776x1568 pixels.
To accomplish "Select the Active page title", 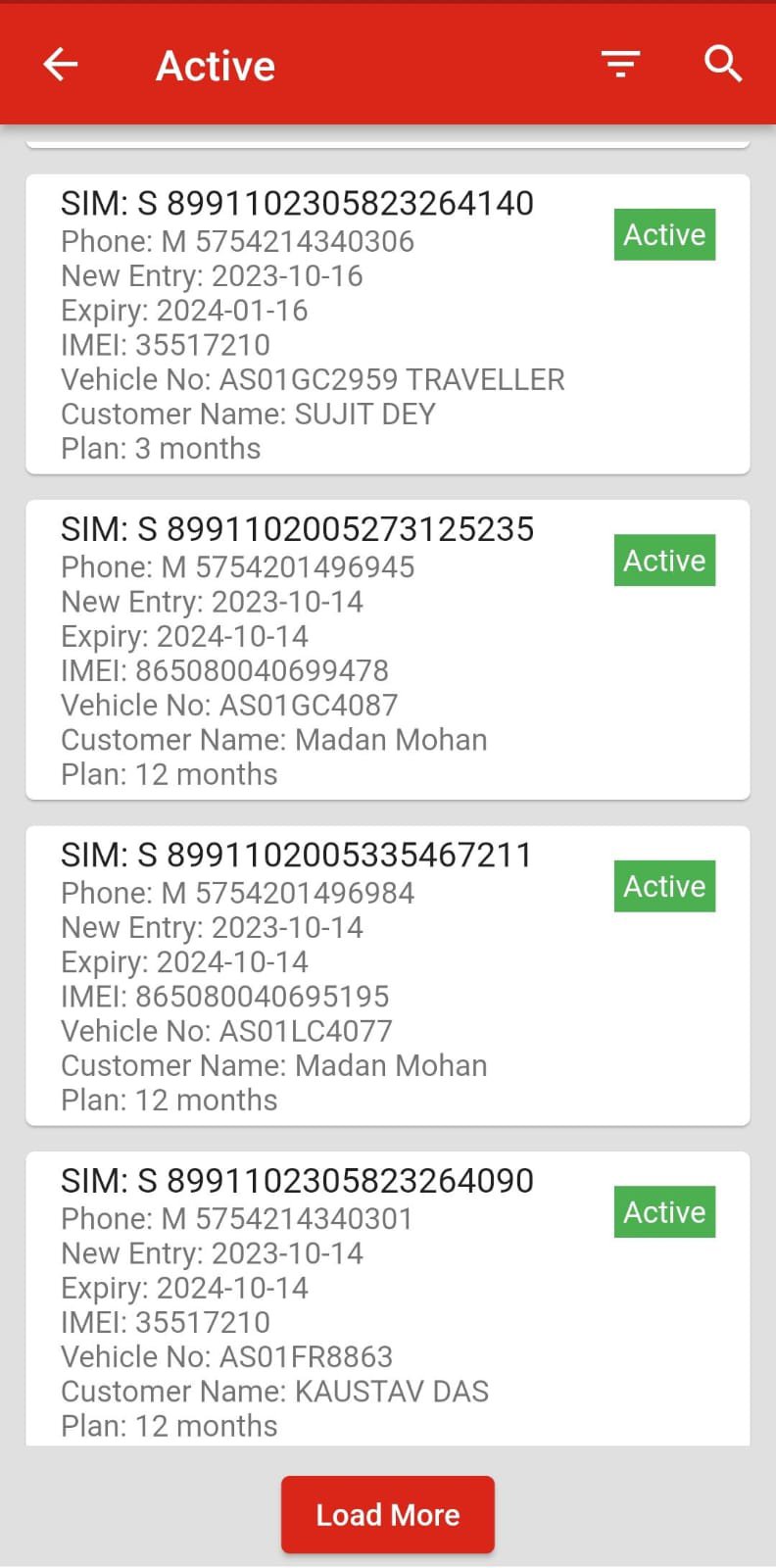I will [216, 66].
